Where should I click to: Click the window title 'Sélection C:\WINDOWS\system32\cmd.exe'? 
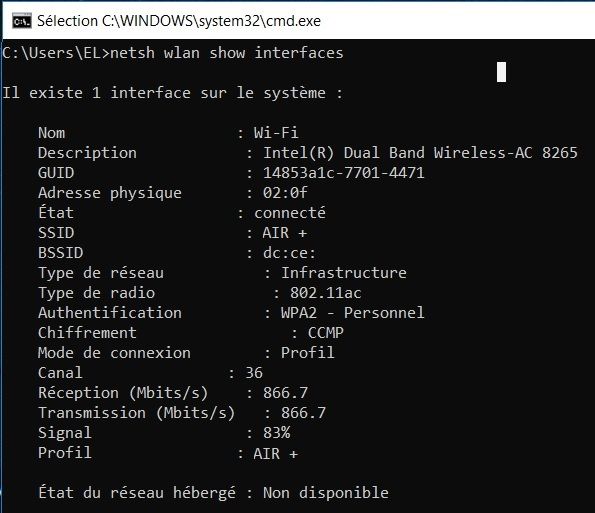coord(179,21)
